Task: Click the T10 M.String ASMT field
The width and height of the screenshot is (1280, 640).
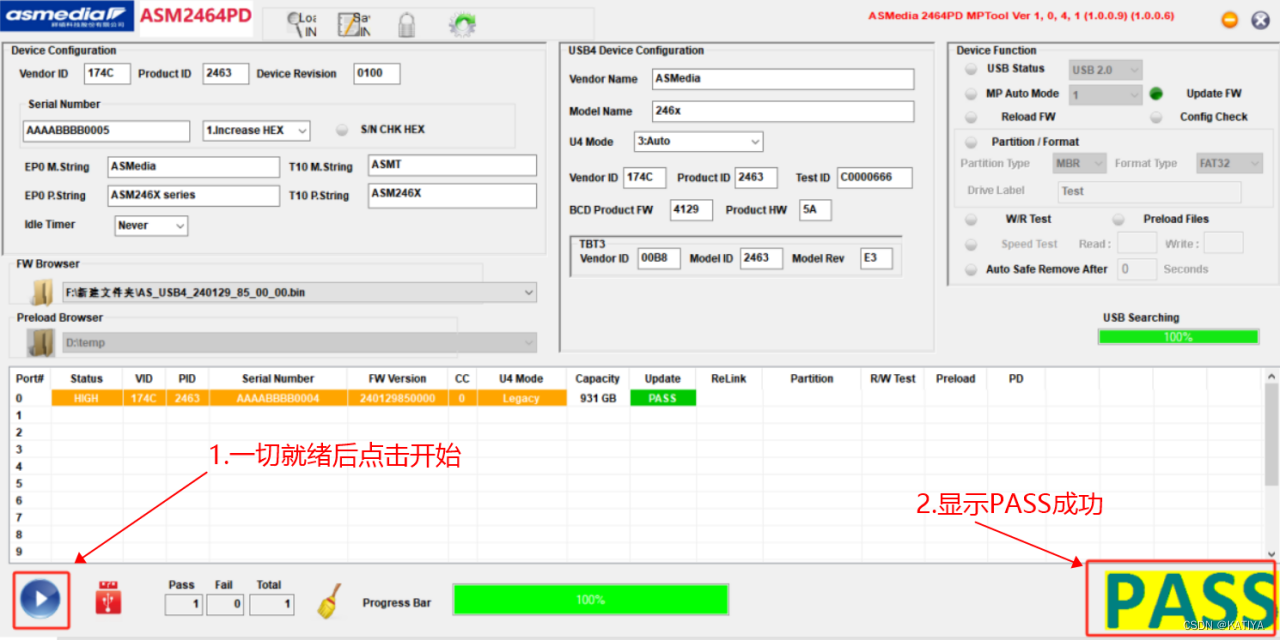Action: click(x=452, y=165)
